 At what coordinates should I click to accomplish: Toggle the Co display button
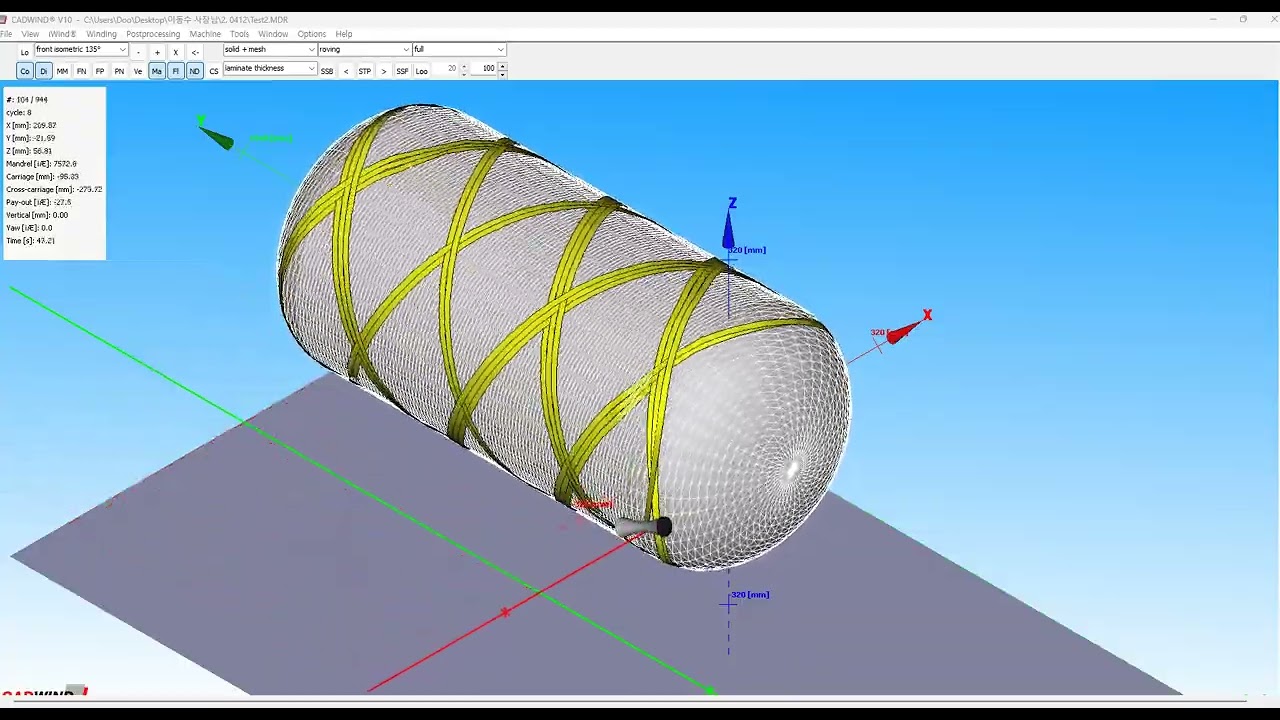(25, 71)
